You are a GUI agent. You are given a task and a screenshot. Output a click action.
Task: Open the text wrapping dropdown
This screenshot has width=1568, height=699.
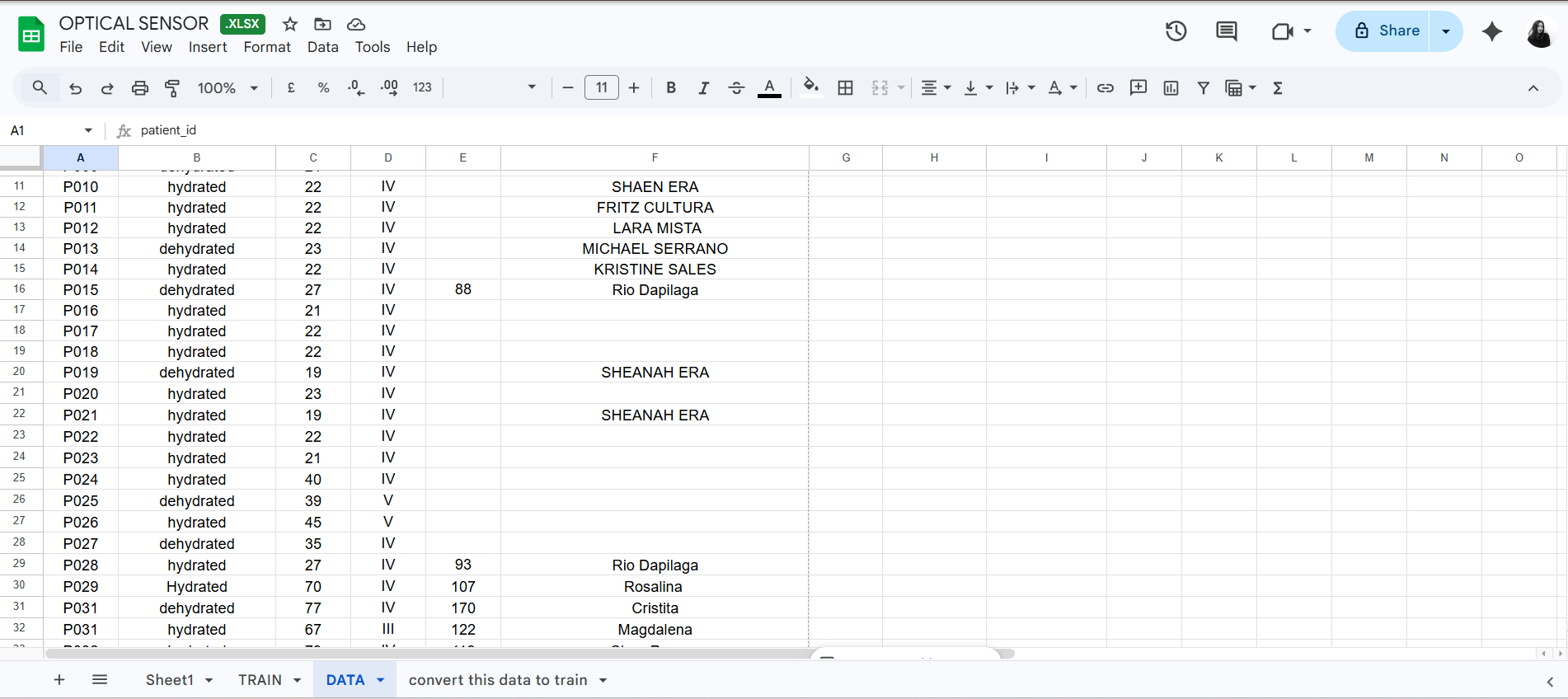1020,87
